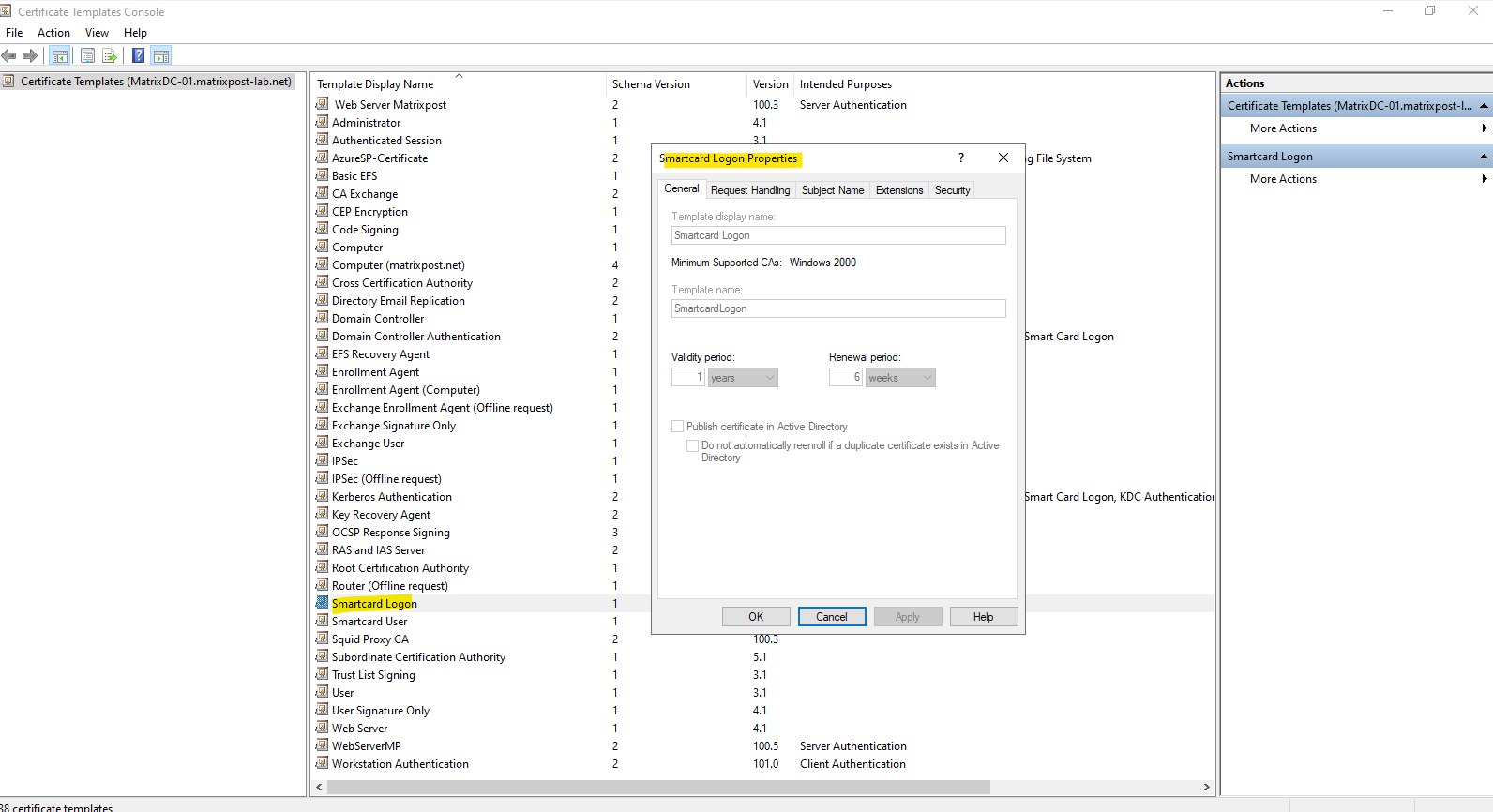Image resolution: width=1493 pixels, height=812 pixels.
Task: Expand More Actions arrow under Certificate Templates
Action: coord(1485,128)
